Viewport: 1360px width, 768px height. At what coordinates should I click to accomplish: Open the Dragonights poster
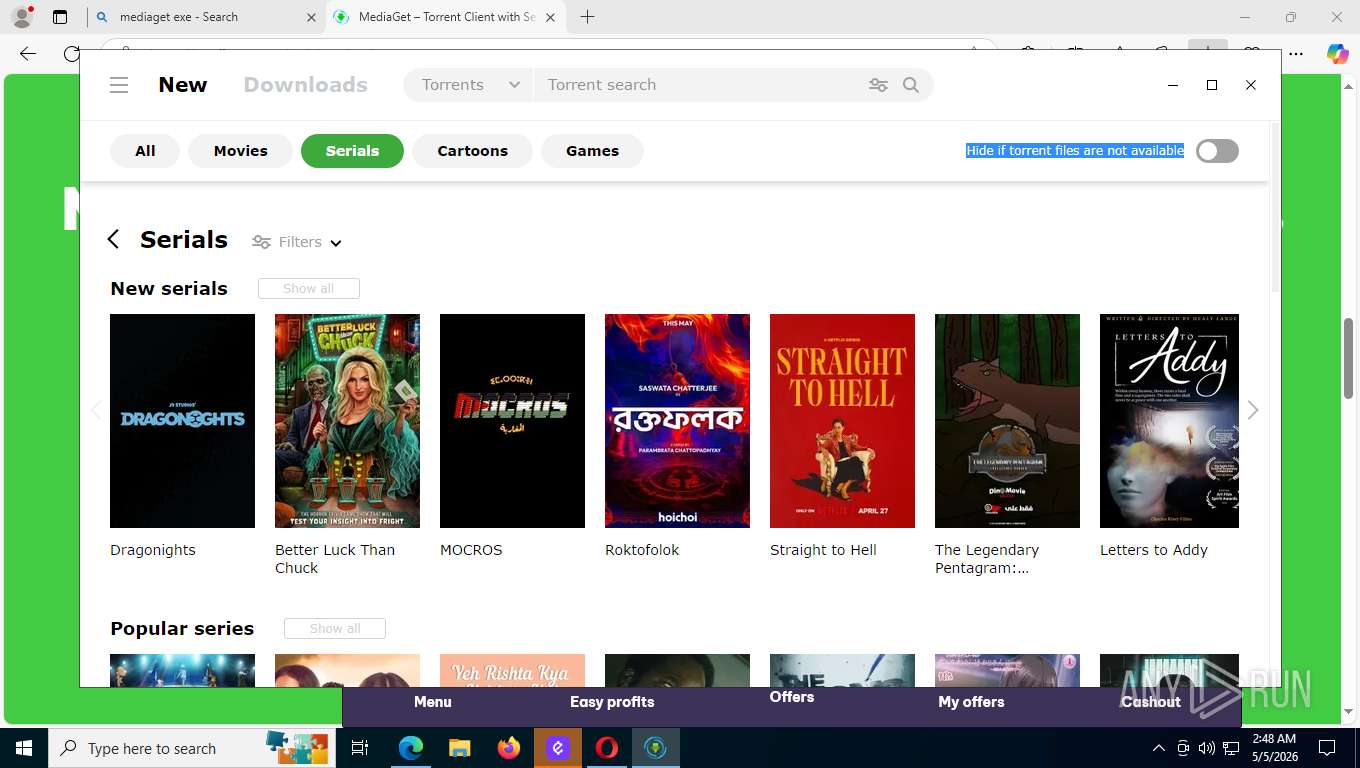[182, 421]
